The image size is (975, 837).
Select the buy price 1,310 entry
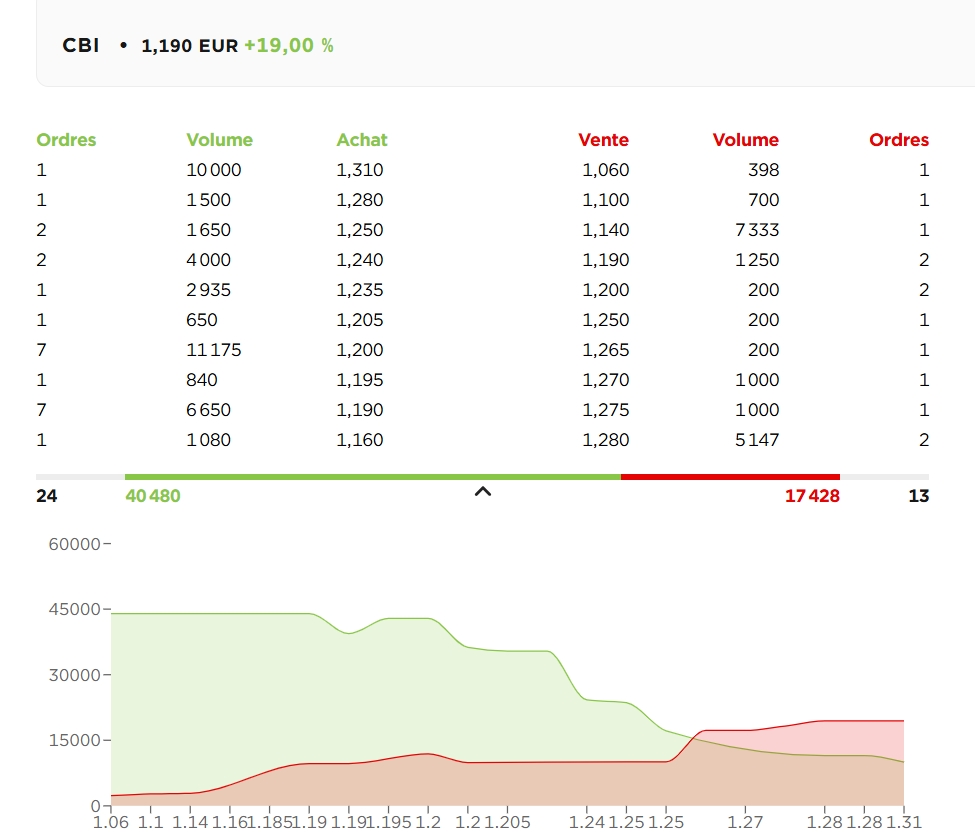(359, 170)
